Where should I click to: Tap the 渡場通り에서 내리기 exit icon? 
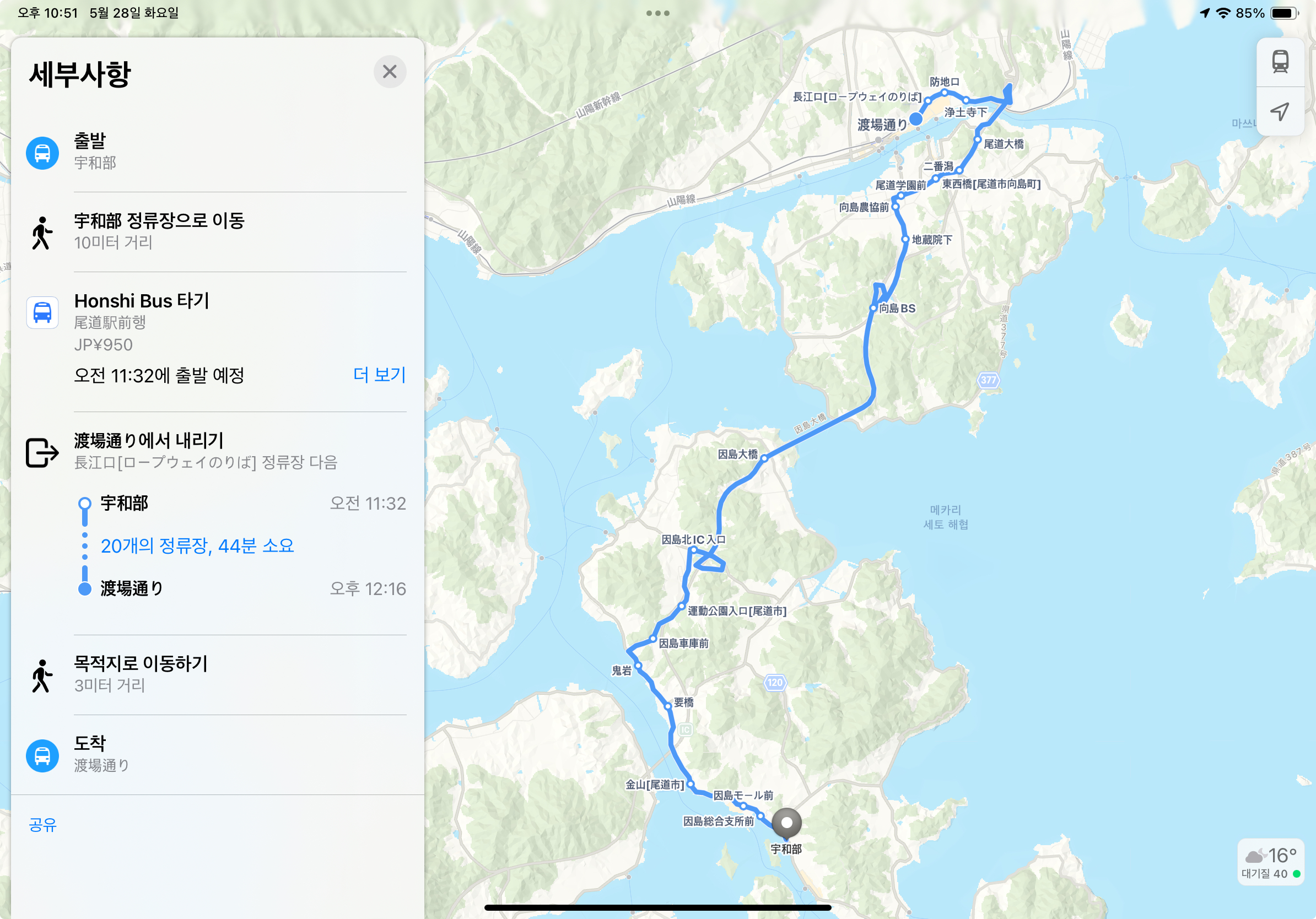click(42, 453)
